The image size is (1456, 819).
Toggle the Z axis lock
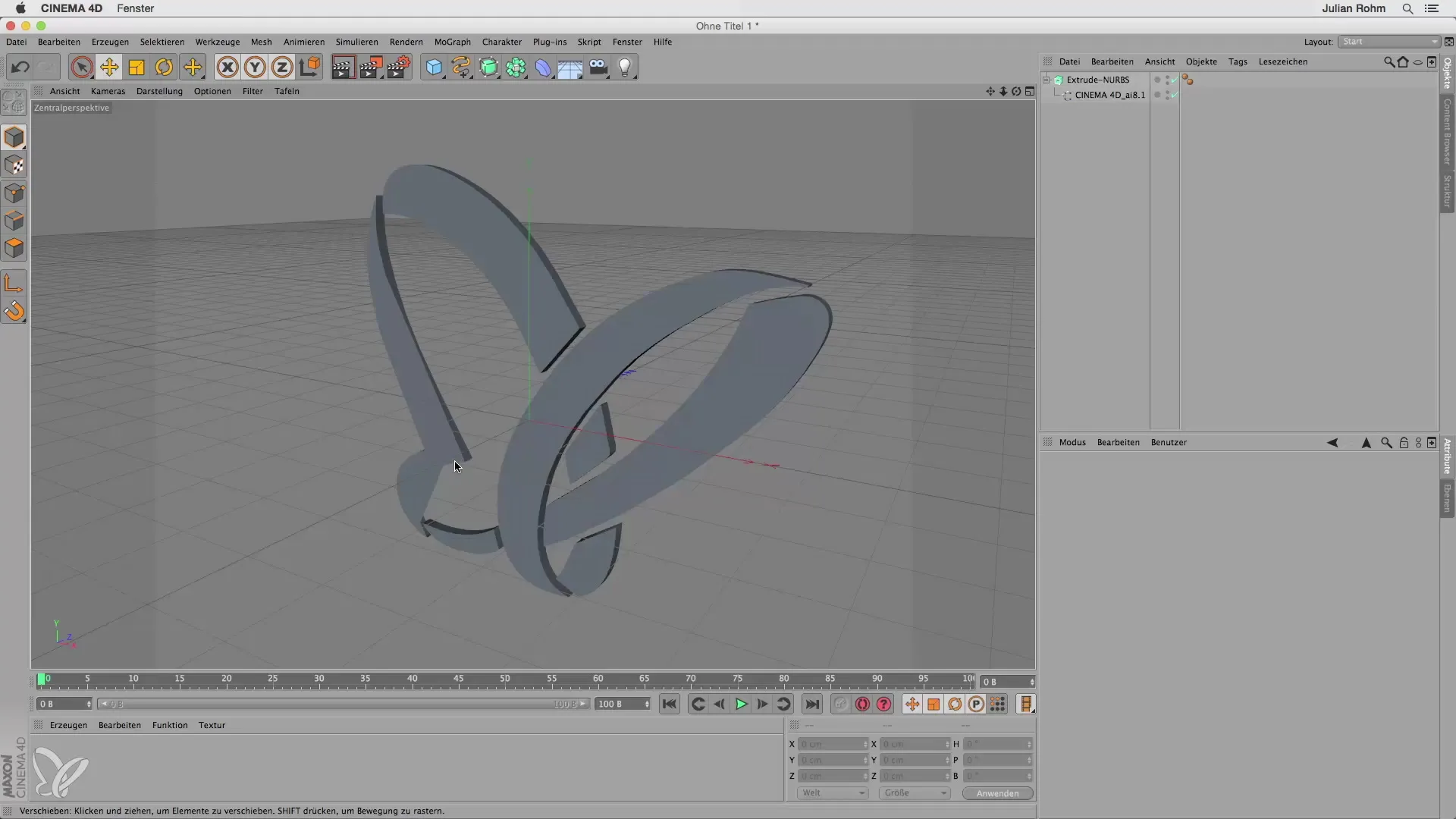[x=282, y=67]
